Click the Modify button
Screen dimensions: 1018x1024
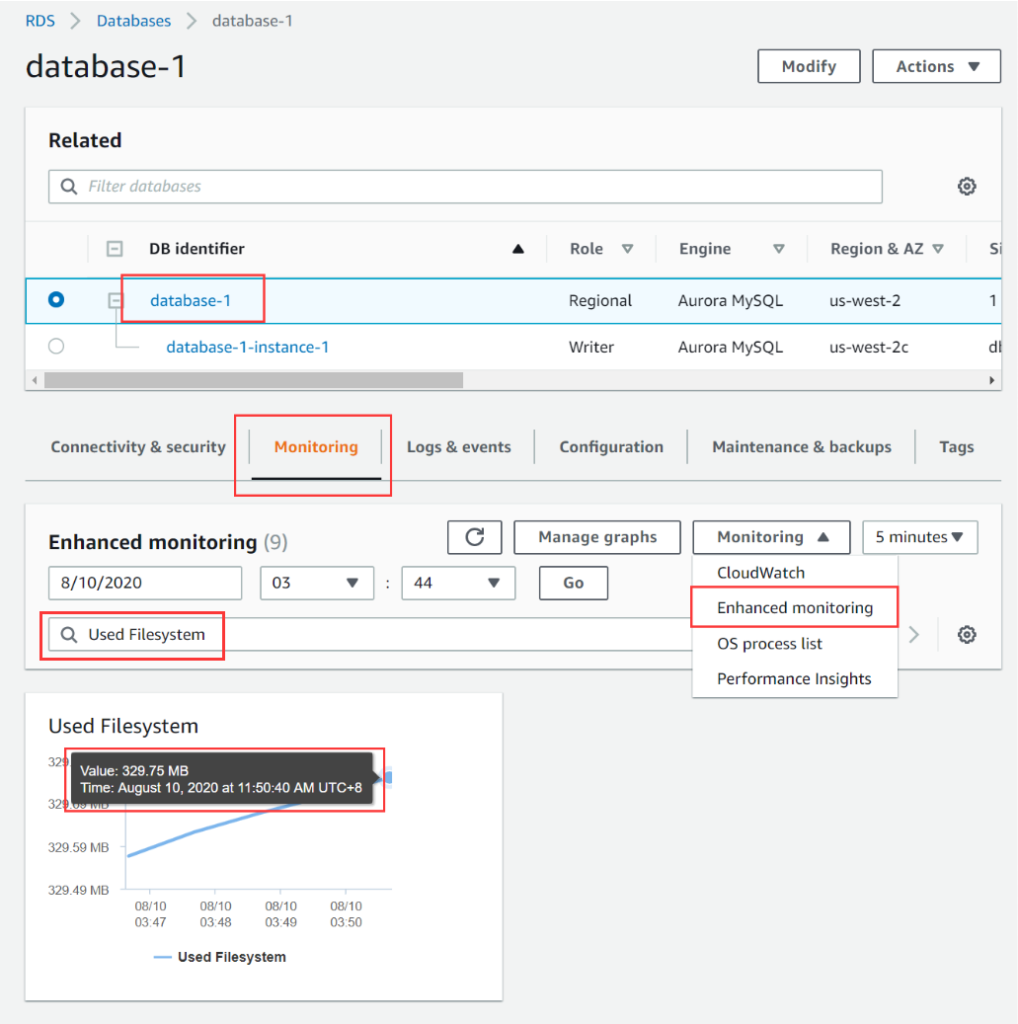click(808, 66)
